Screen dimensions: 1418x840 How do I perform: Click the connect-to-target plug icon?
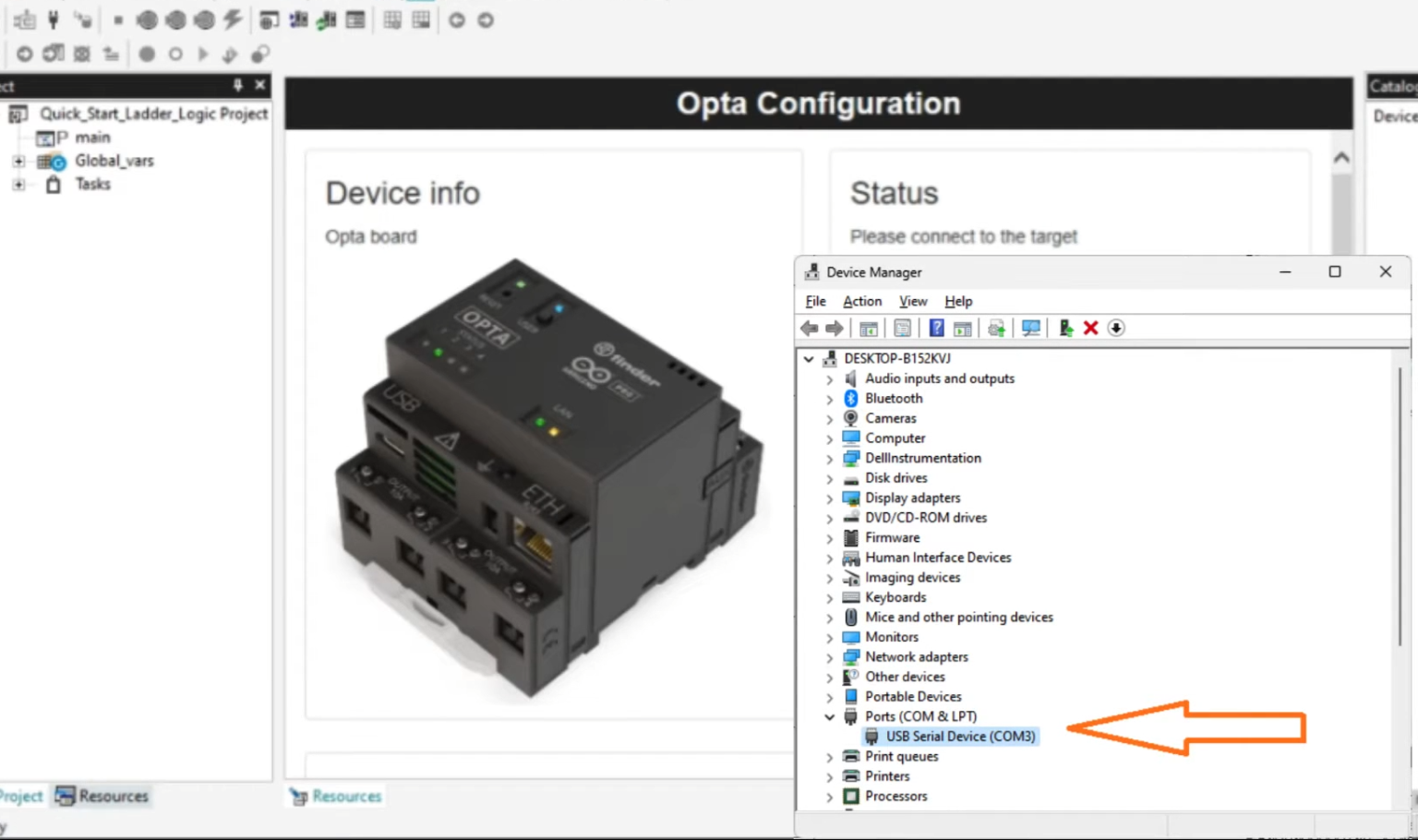pyautogui.click(x=53, y=20)
